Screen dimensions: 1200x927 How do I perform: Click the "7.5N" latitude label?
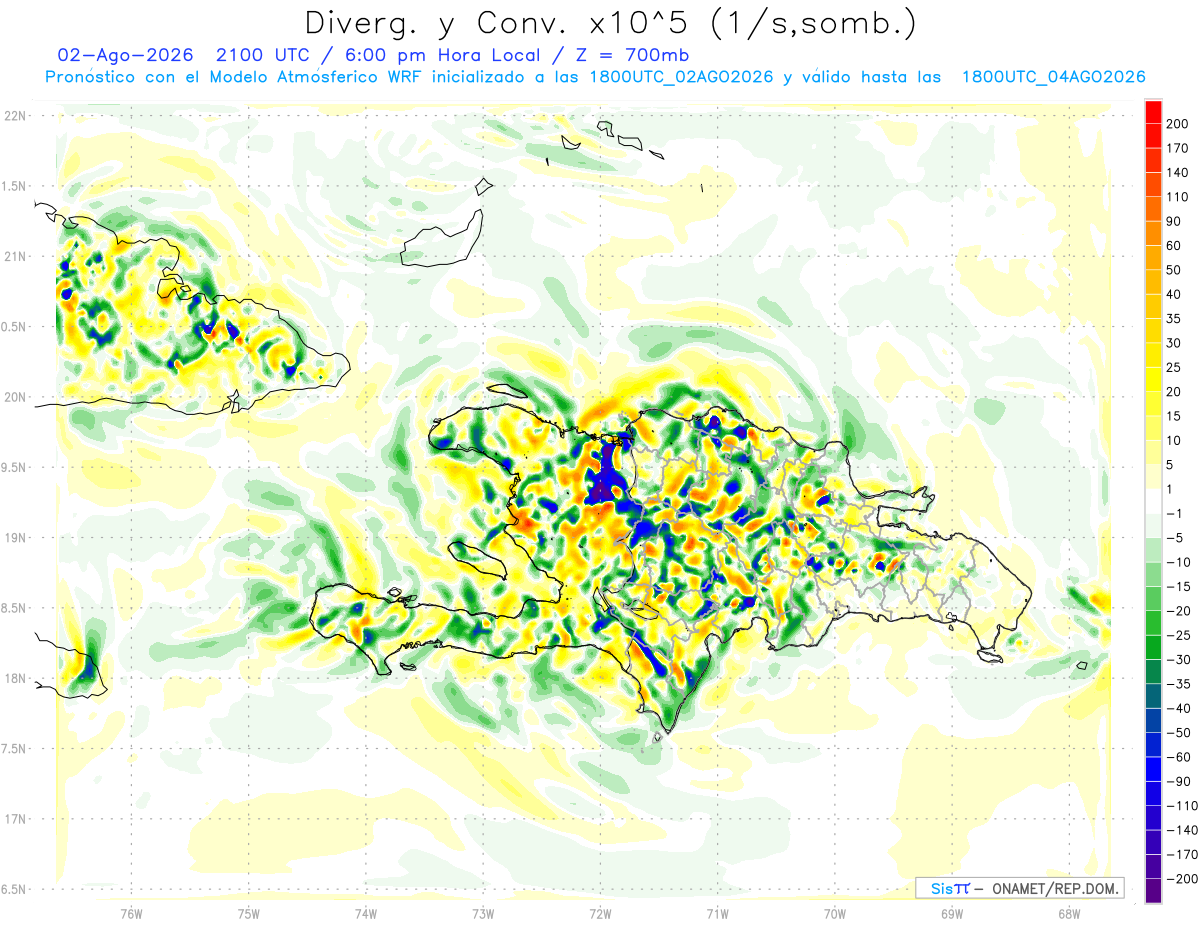tap(14, 749)
